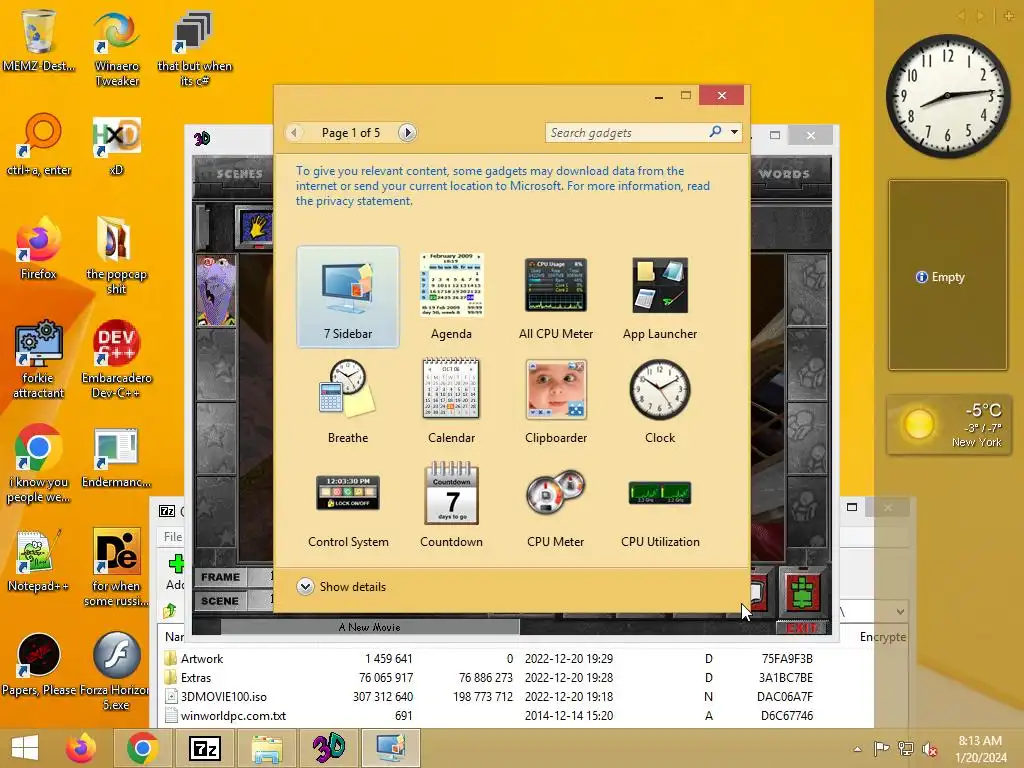Open the 7-Zip path dropdown arrow

pos(900,612)
